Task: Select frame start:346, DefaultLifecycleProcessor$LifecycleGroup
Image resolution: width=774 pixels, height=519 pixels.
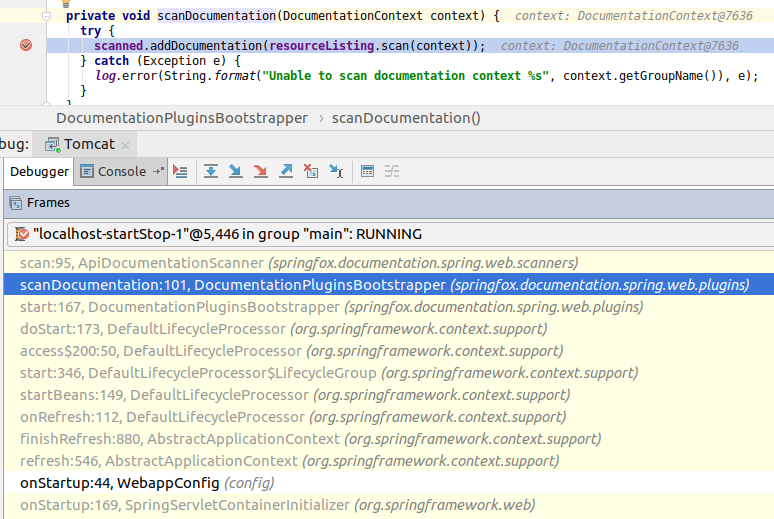Action: pyautogui.click(x=389, y=373)
